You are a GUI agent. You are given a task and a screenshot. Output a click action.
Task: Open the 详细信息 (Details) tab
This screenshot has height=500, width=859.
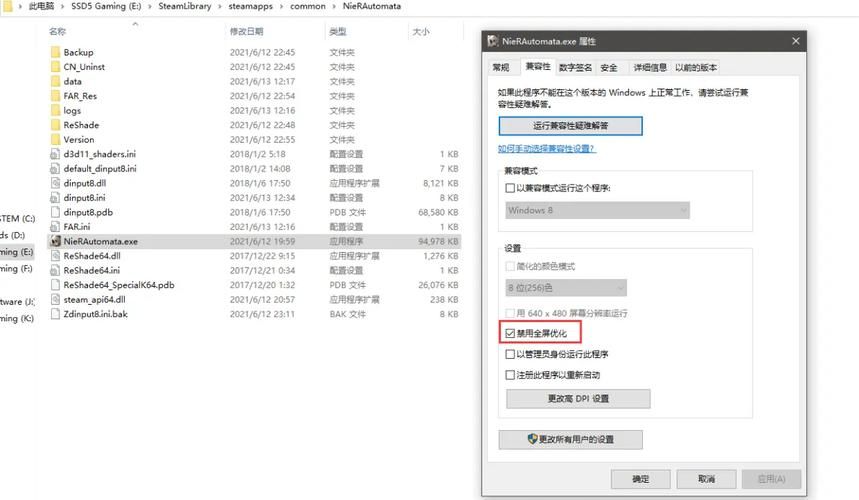click(650, 67)
